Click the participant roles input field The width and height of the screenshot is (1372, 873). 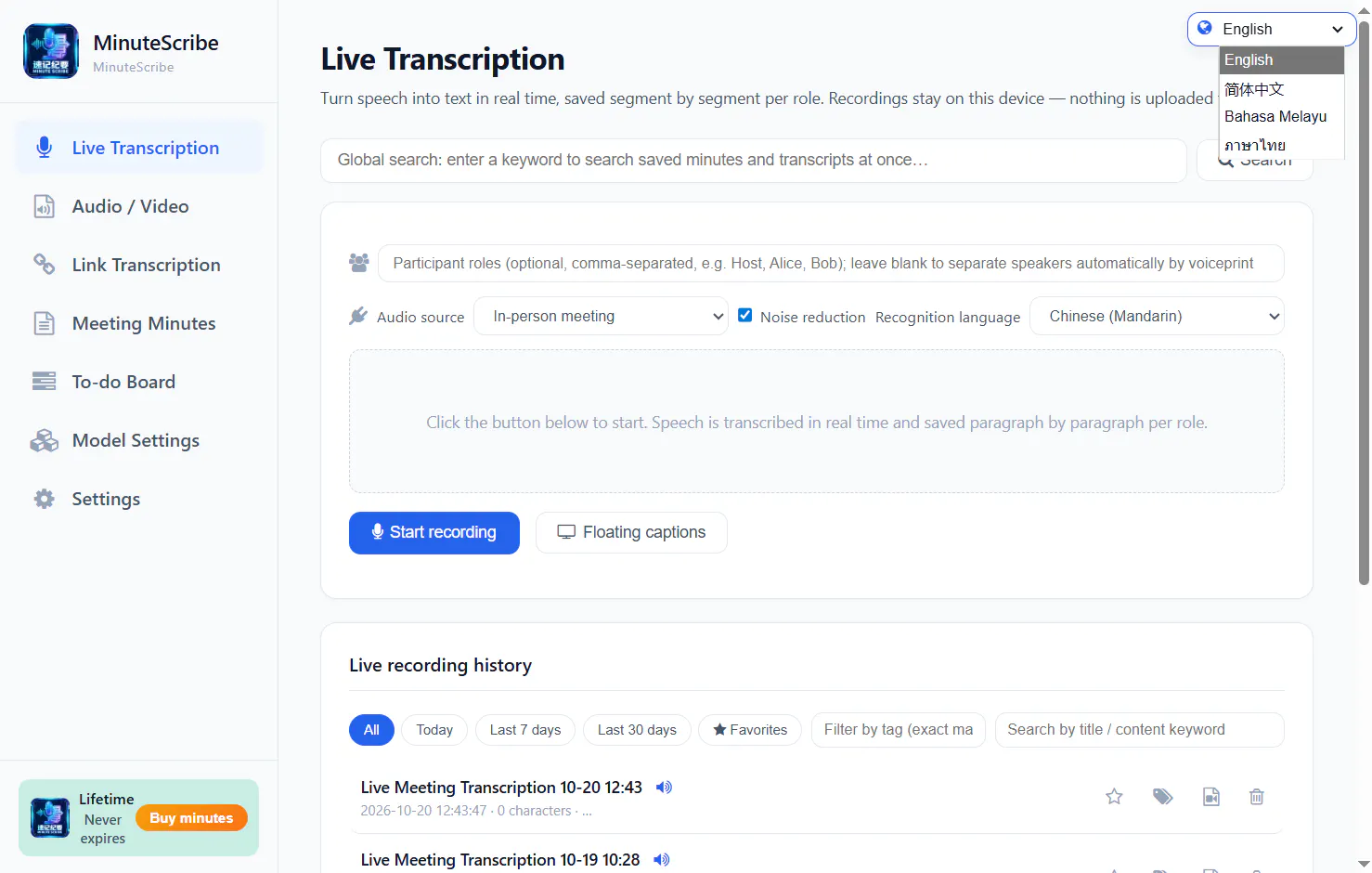(831, 264)
